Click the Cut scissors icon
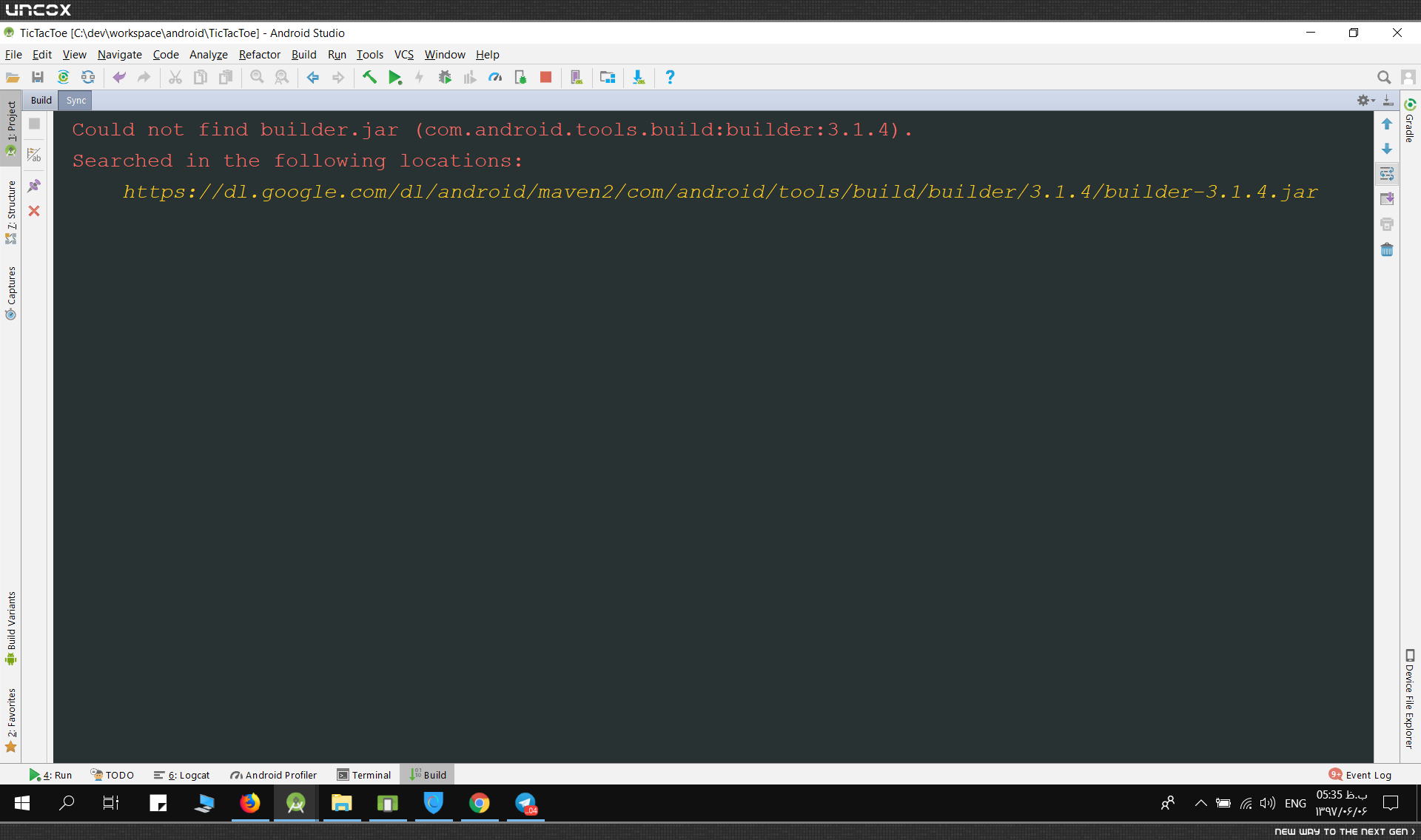Screen dimensions: 1421x840 point(175,77)
